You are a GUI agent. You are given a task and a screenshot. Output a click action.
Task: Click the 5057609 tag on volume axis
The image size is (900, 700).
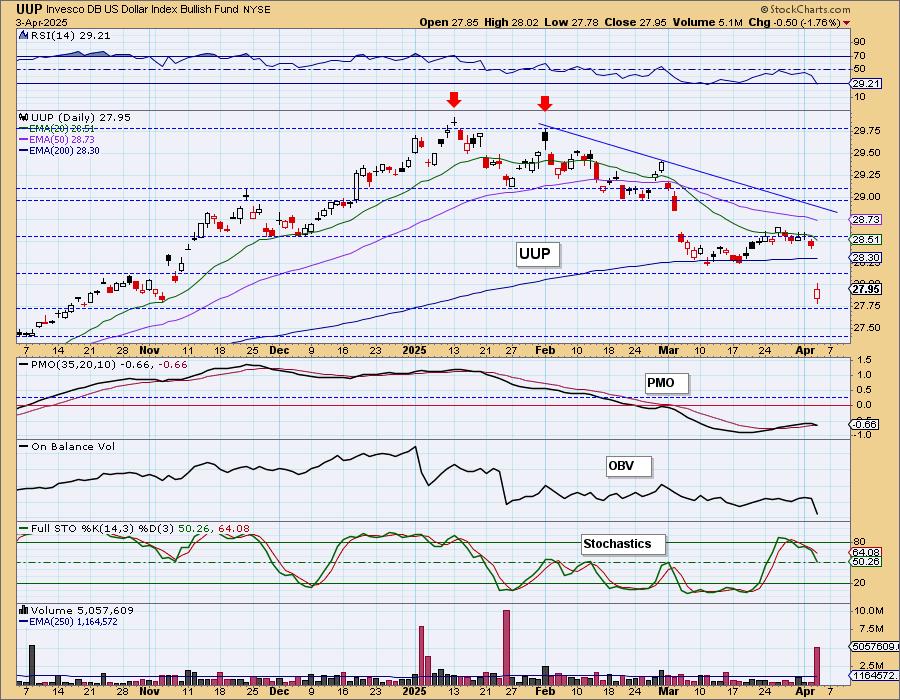click(x=874, y=647)
